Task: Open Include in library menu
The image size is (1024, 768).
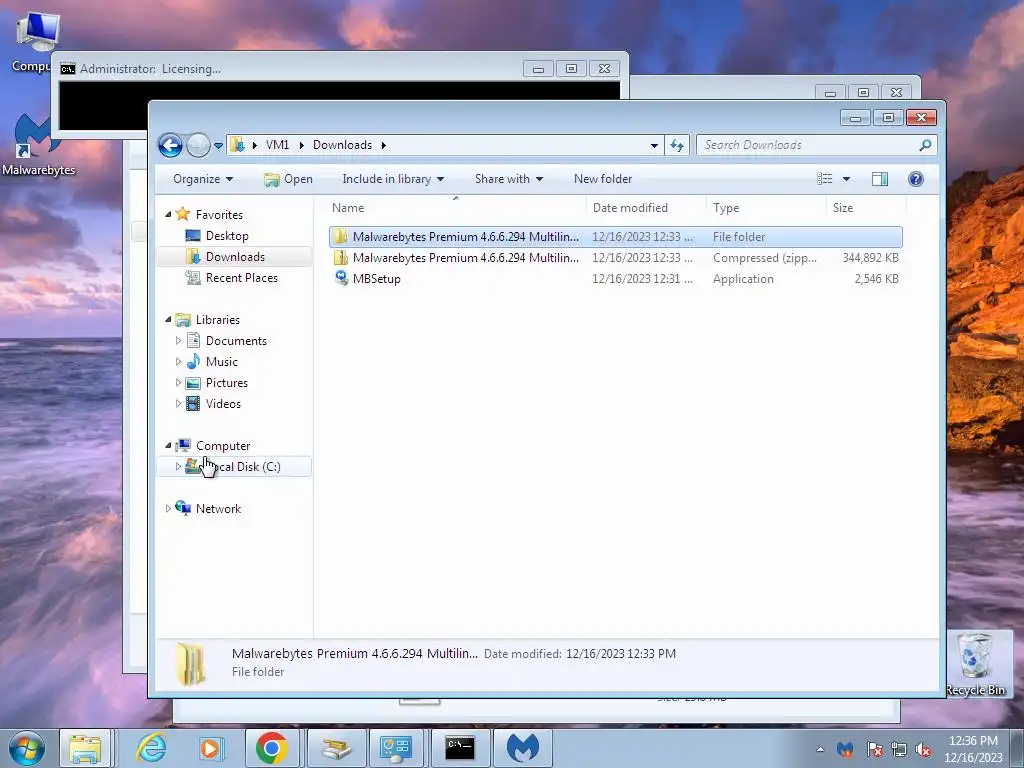Action: click(392, 179)
